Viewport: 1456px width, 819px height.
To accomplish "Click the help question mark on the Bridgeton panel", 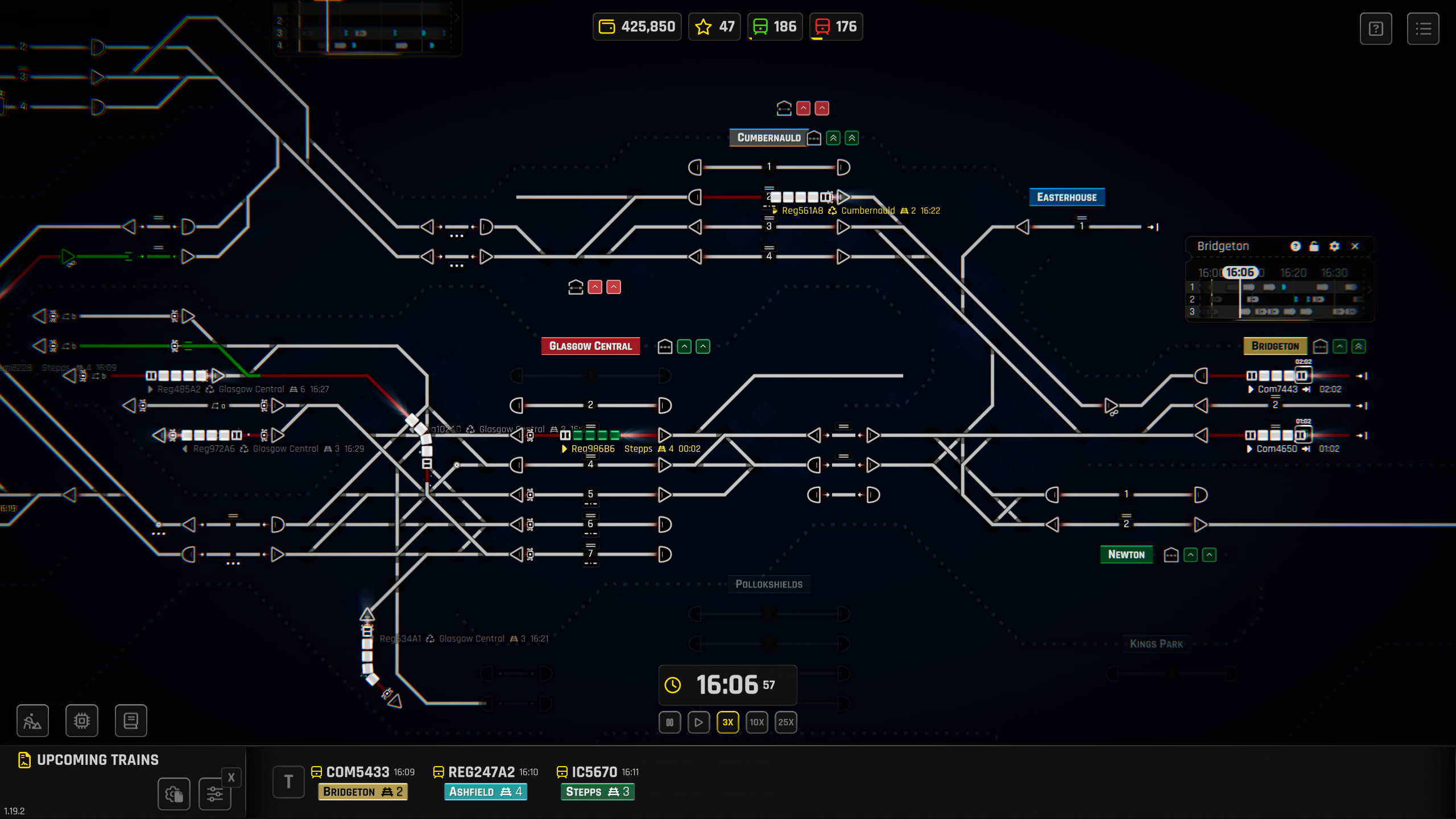I will pos(1296,246).
